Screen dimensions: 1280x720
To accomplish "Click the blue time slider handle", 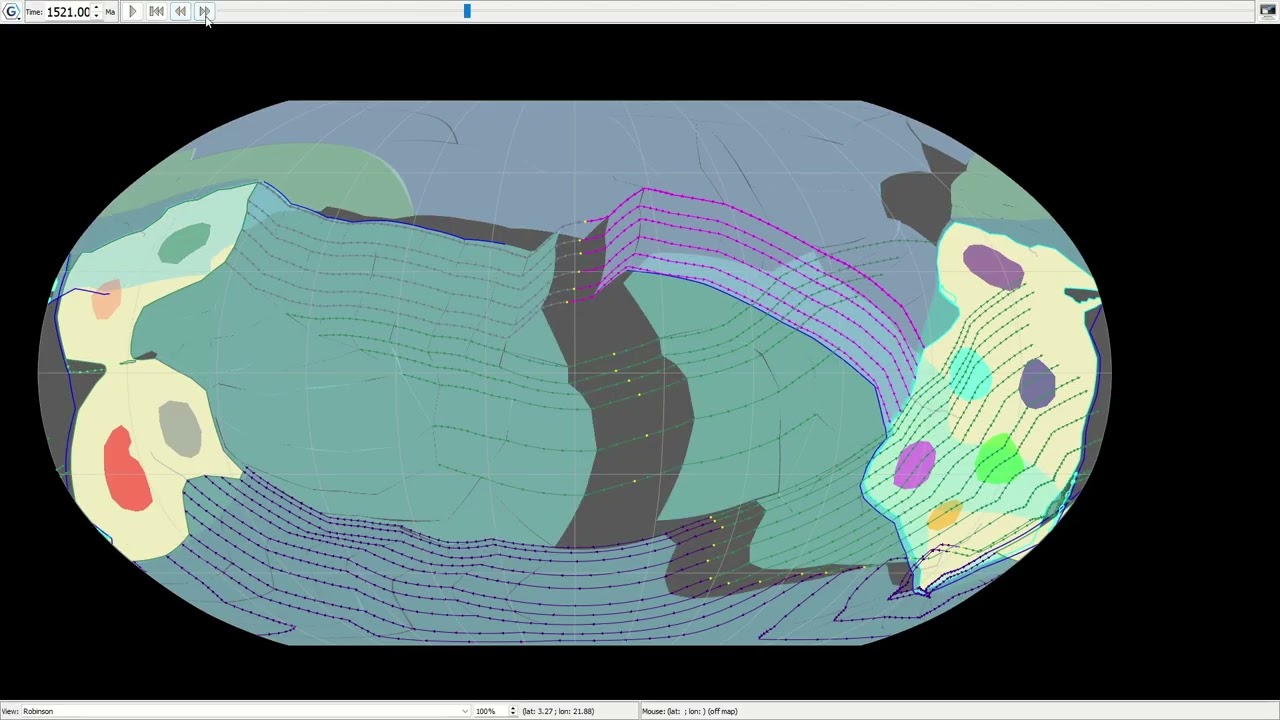I will point(467,11).
